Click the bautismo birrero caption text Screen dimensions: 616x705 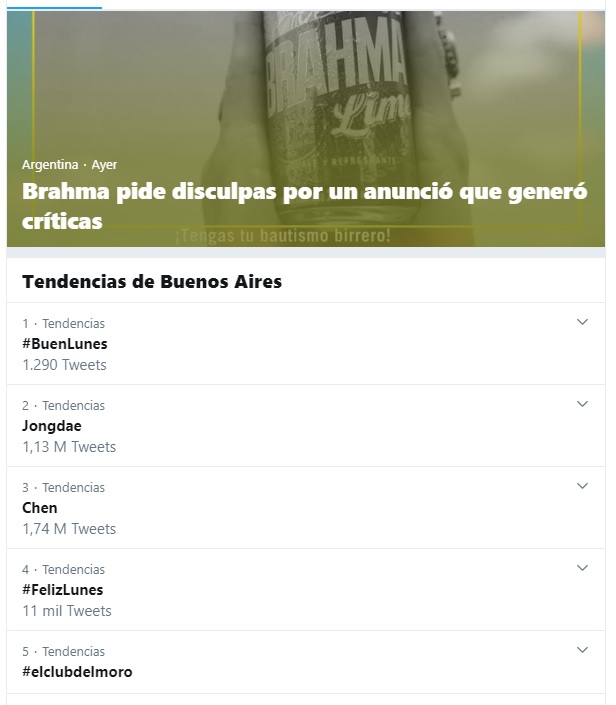(282, 237)
